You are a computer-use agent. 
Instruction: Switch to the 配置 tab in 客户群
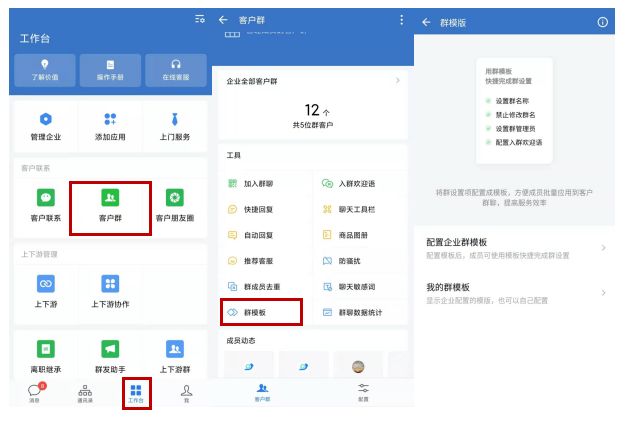click(x=362, y=392)
